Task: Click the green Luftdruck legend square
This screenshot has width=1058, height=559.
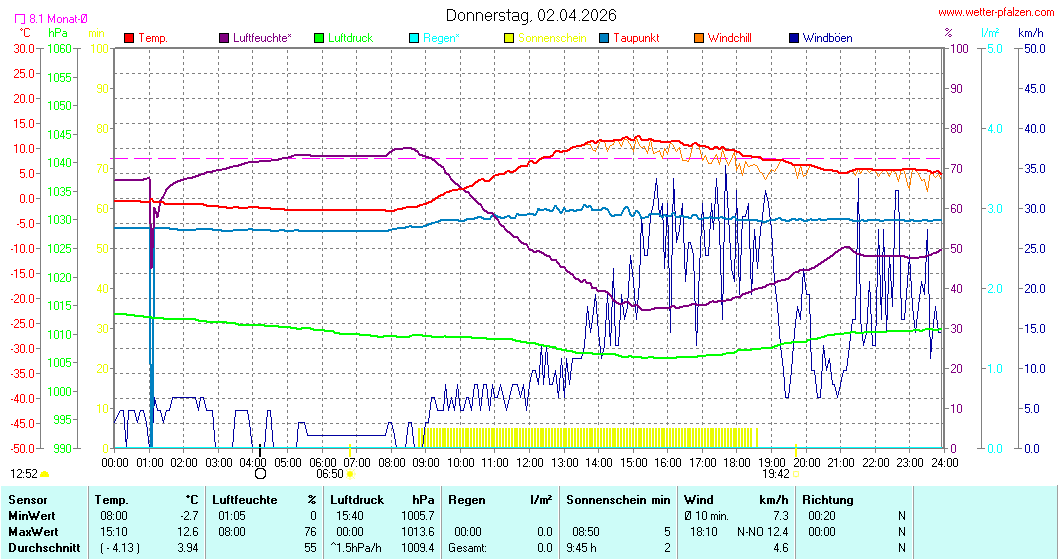Action: 319,38
